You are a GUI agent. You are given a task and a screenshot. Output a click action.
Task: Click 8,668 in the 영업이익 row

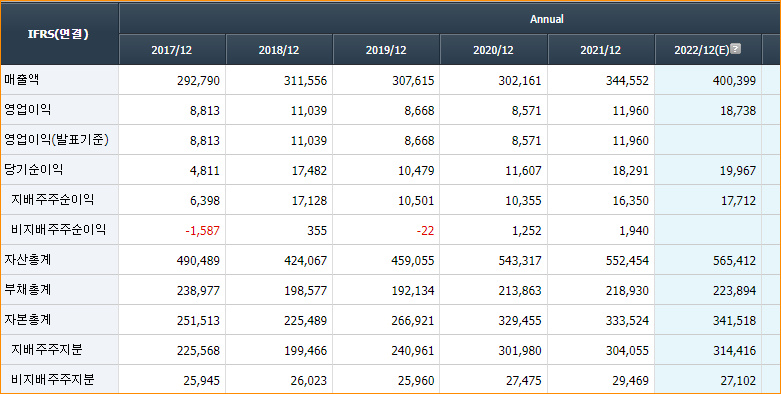(x=419, y=111)
